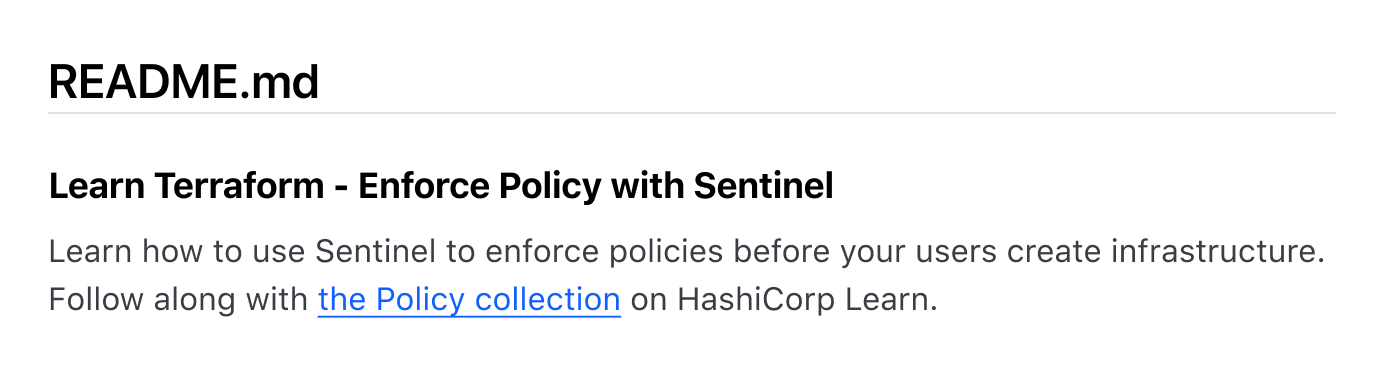Viewport: 1384px width, 370px height.
Task: Click the Learn Terraform section heading
Action: 441,187
